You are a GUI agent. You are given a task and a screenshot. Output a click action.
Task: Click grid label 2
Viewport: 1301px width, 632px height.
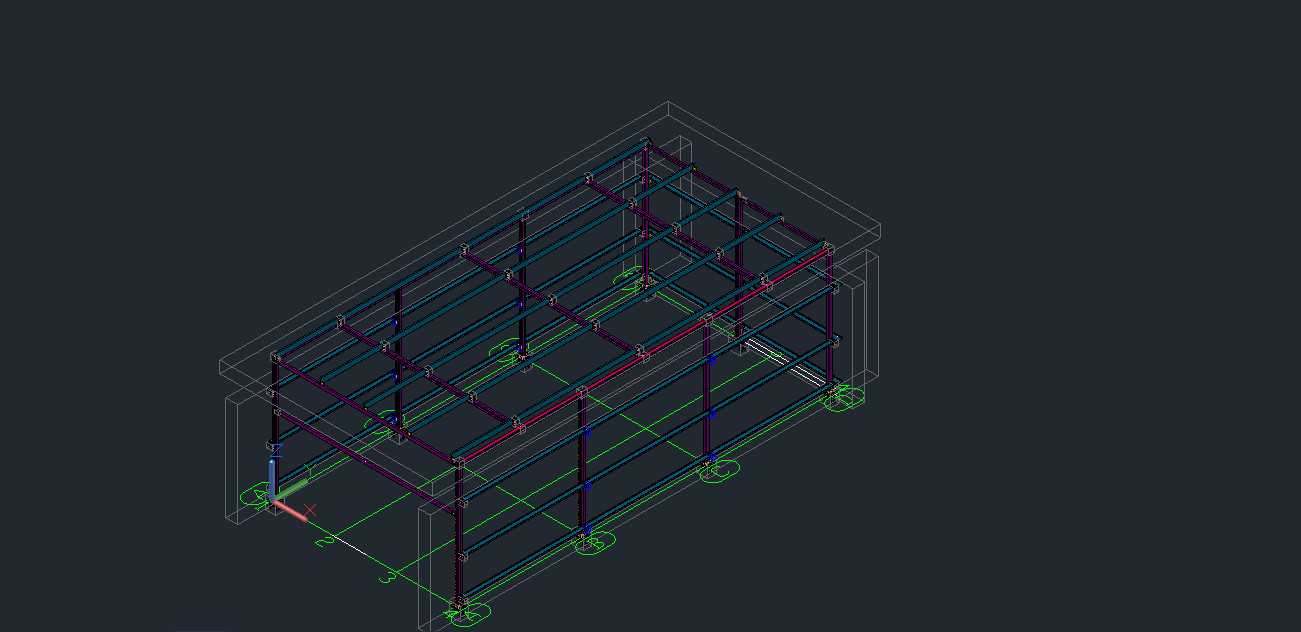tap(324, 541)
